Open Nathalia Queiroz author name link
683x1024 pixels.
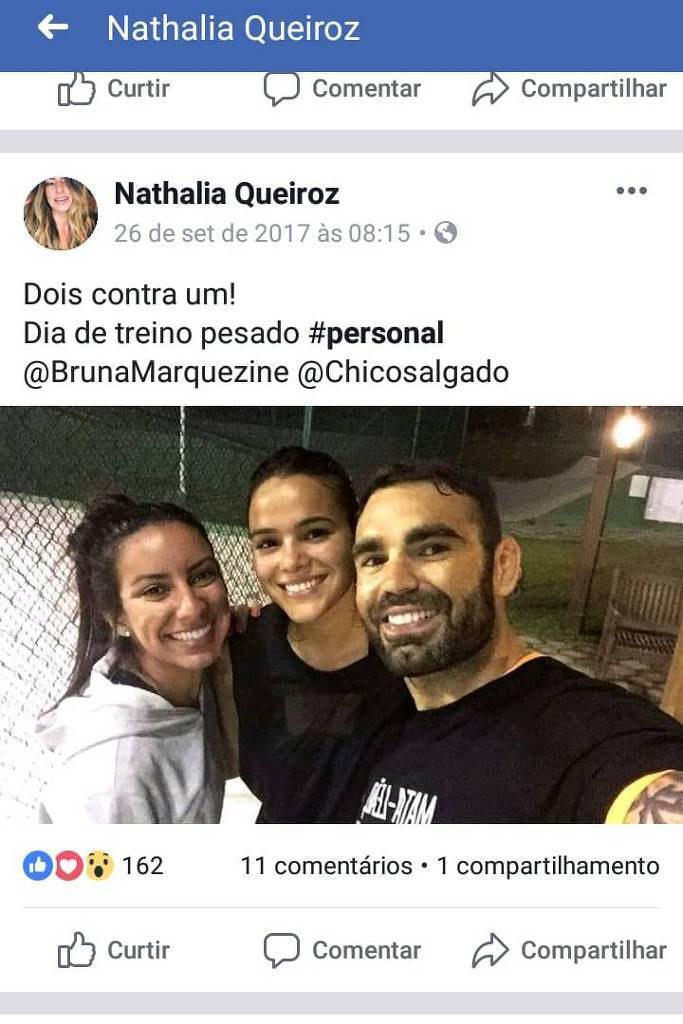tap(227, 194)
